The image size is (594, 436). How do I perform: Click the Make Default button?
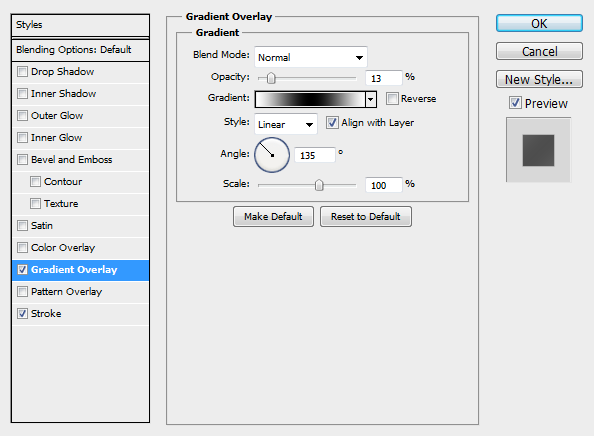click(x=273, y=217)
